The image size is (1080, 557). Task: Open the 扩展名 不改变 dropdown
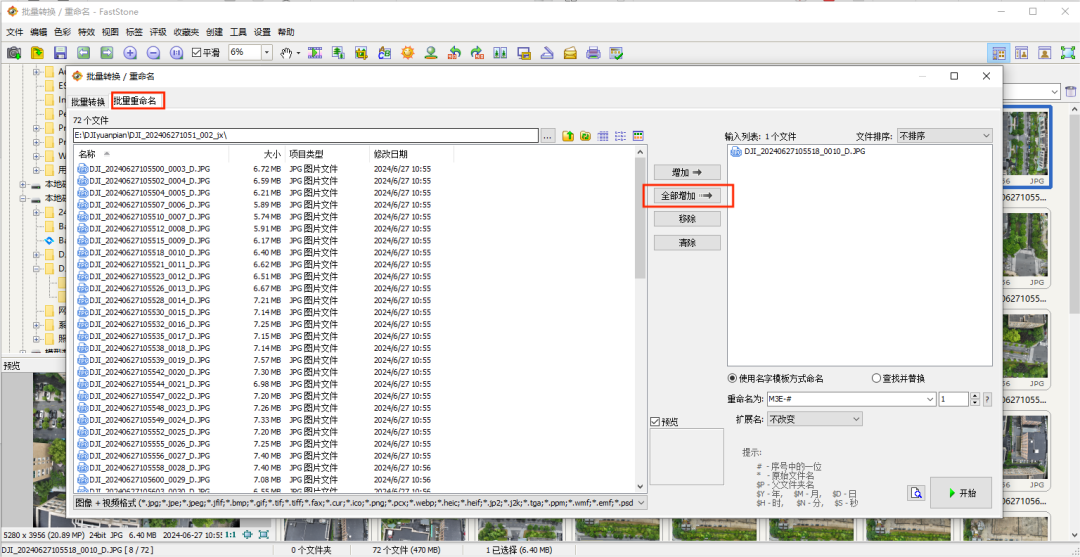(815, 419)
